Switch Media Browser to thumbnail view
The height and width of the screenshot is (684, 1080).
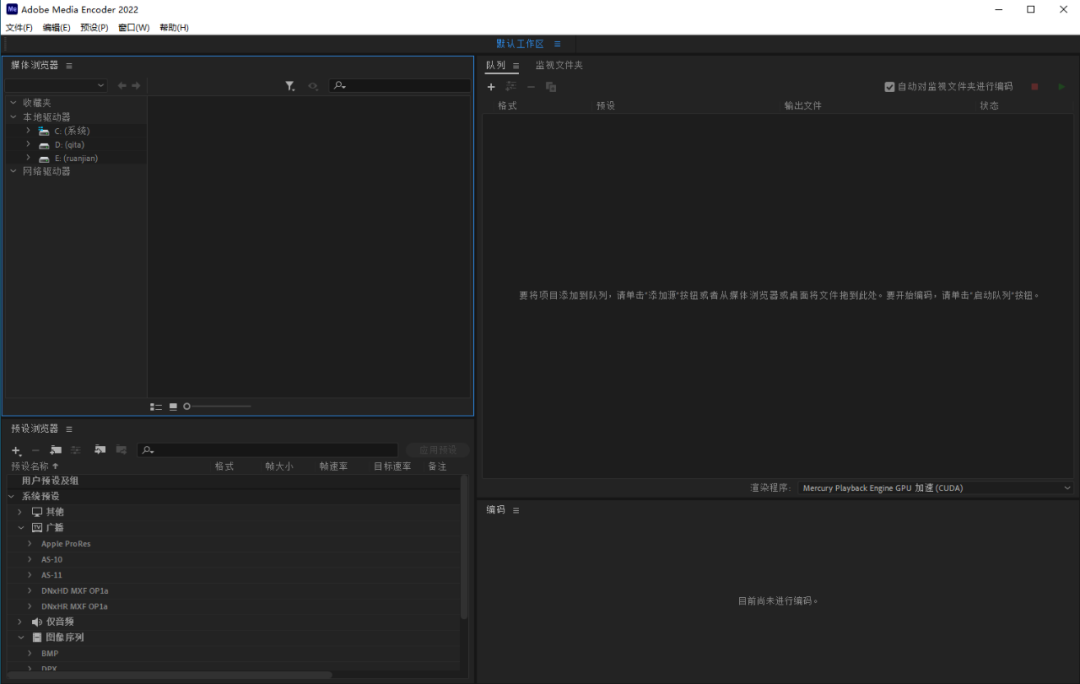tap(173, 406)
